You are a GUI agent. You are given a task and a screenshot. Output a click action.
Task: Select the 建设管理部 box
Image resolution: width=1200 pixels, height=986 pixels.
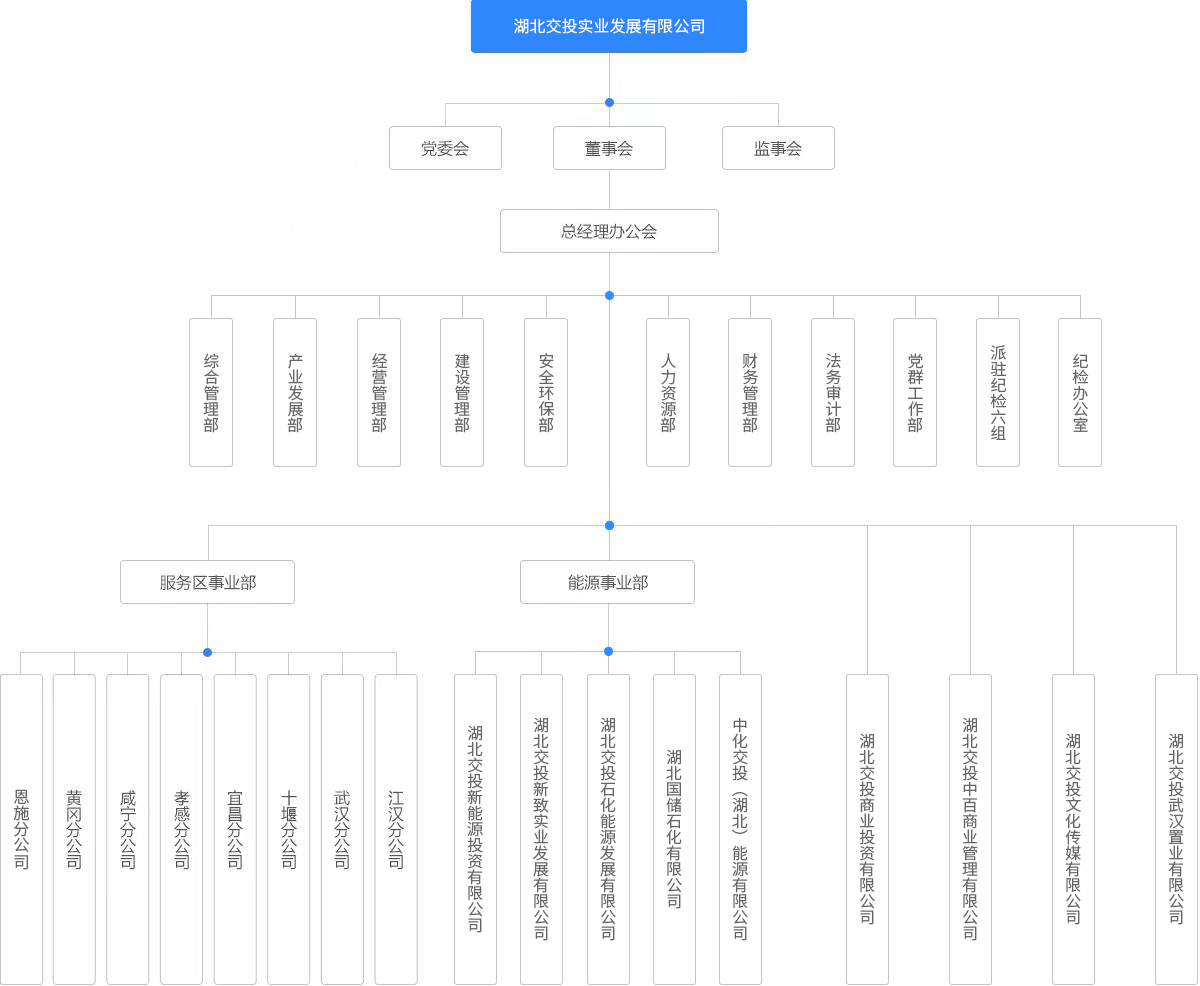click(x=462, y=393)
